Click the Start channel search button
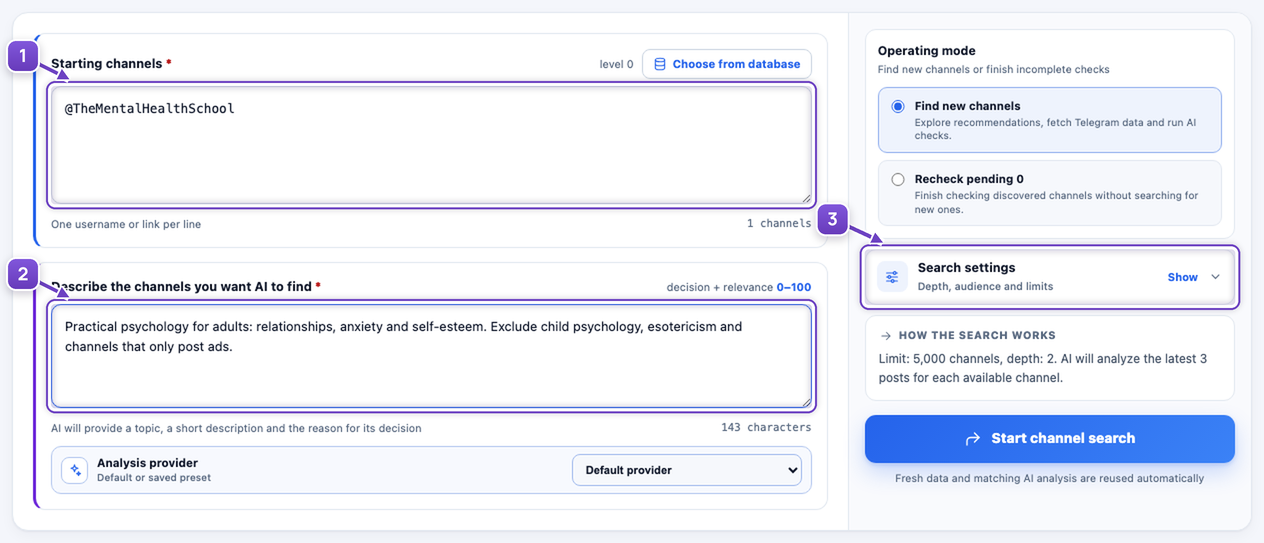The width and height of the screenshot is (1264, 543). tap(1050, 439)
